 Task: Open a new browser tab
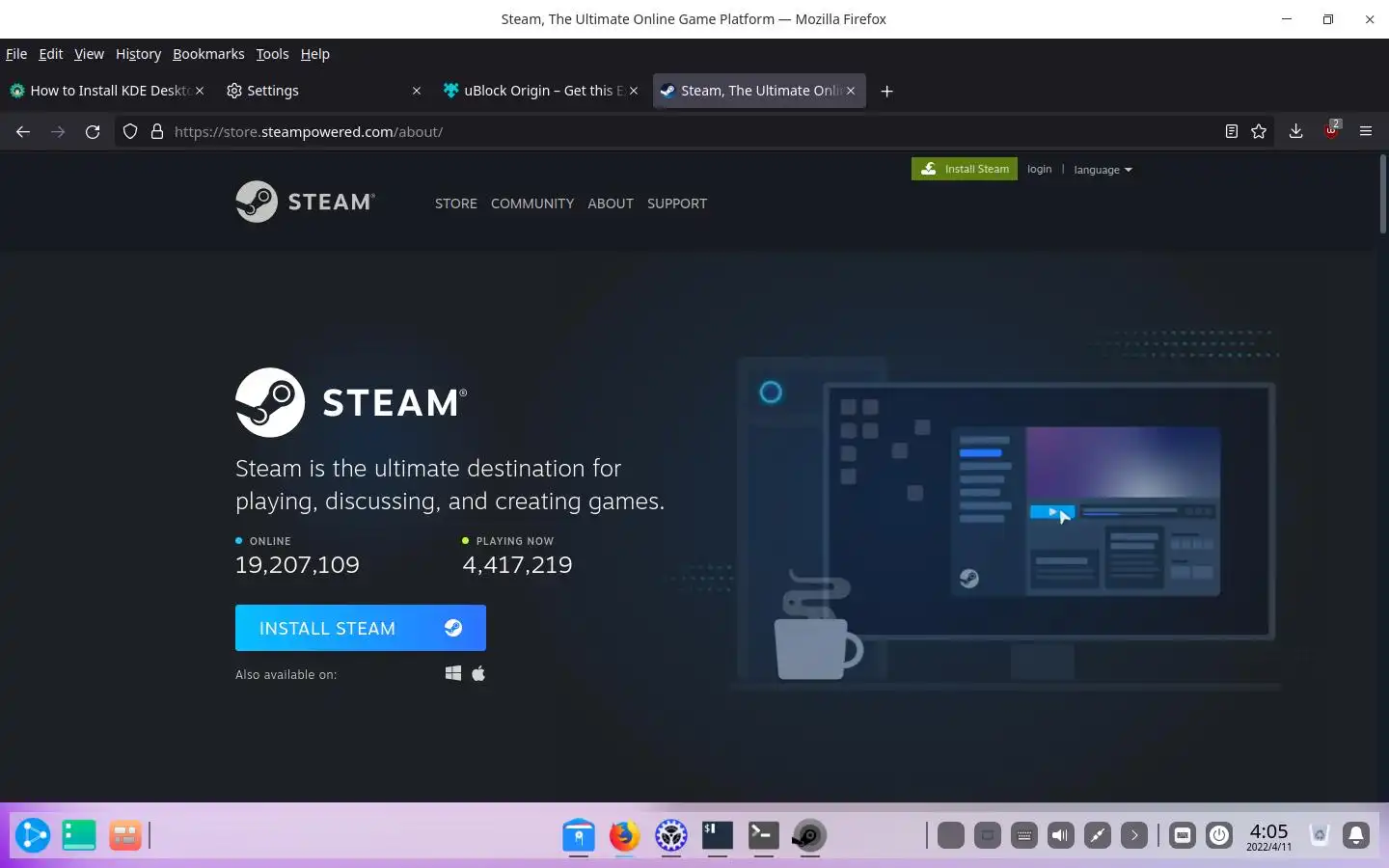[887, 91]
